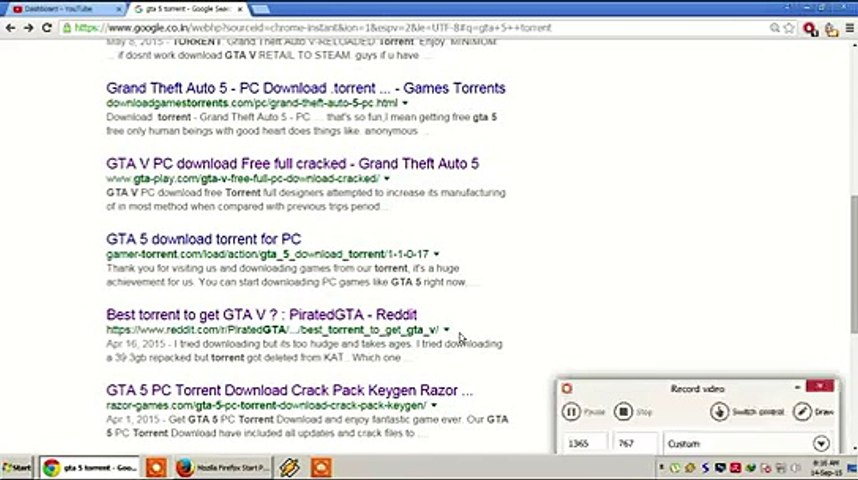Click the recorder logo in Record video window
This screenshot has height=480, width=858.
tap(567, 389)
